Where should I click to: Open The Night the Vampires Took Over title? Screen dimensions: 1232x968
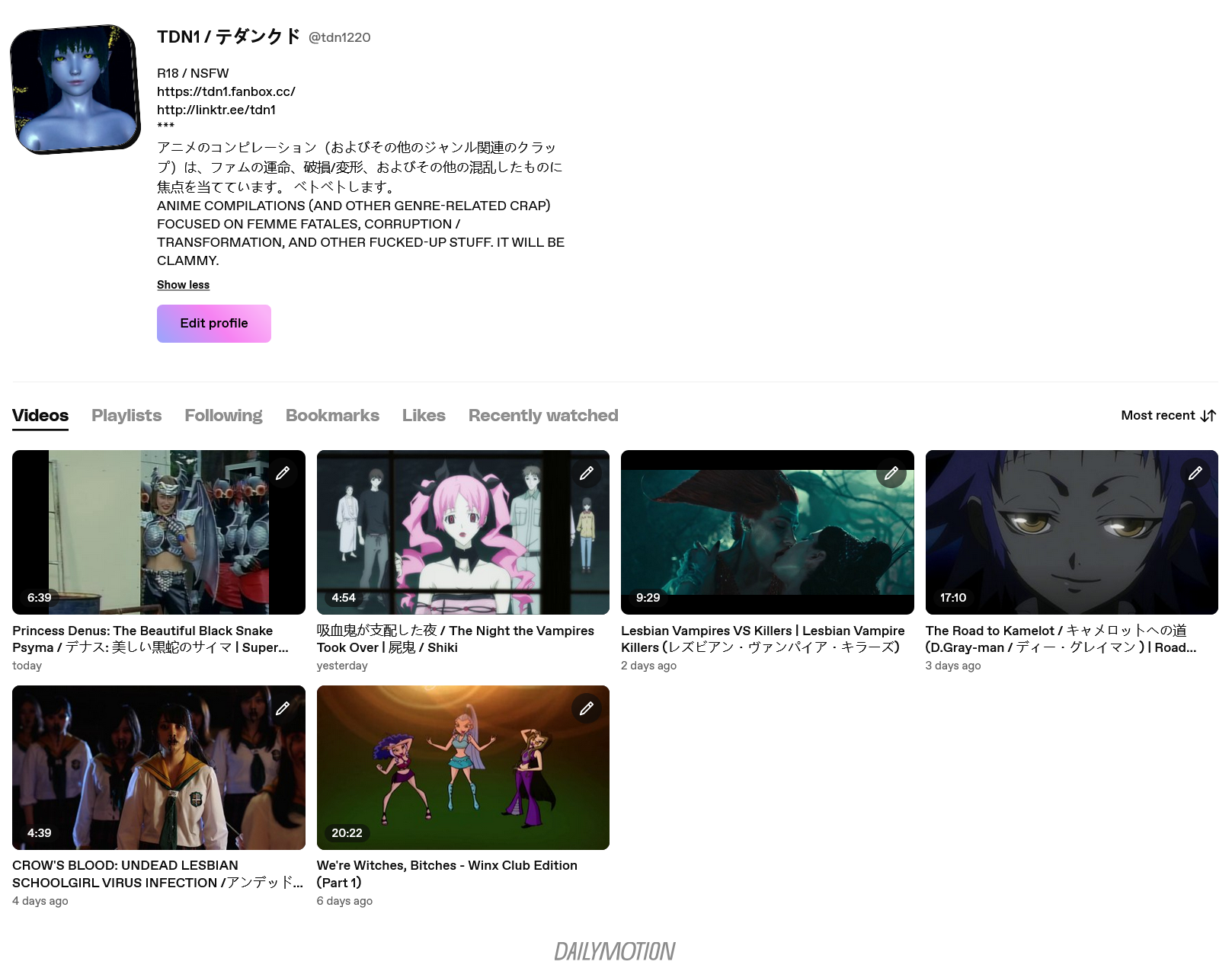[x=456, y=639]
